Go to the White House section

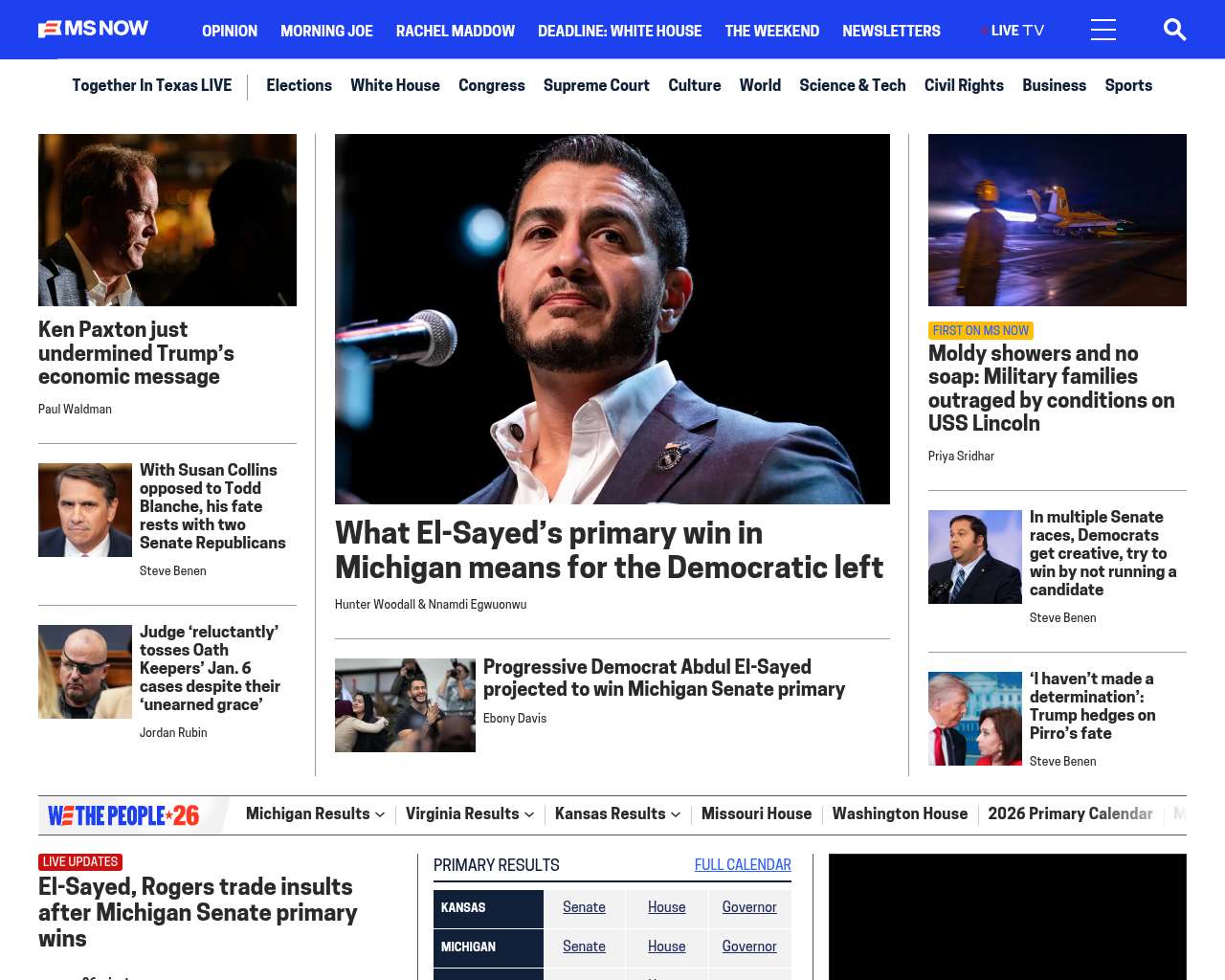click(395, 85)
